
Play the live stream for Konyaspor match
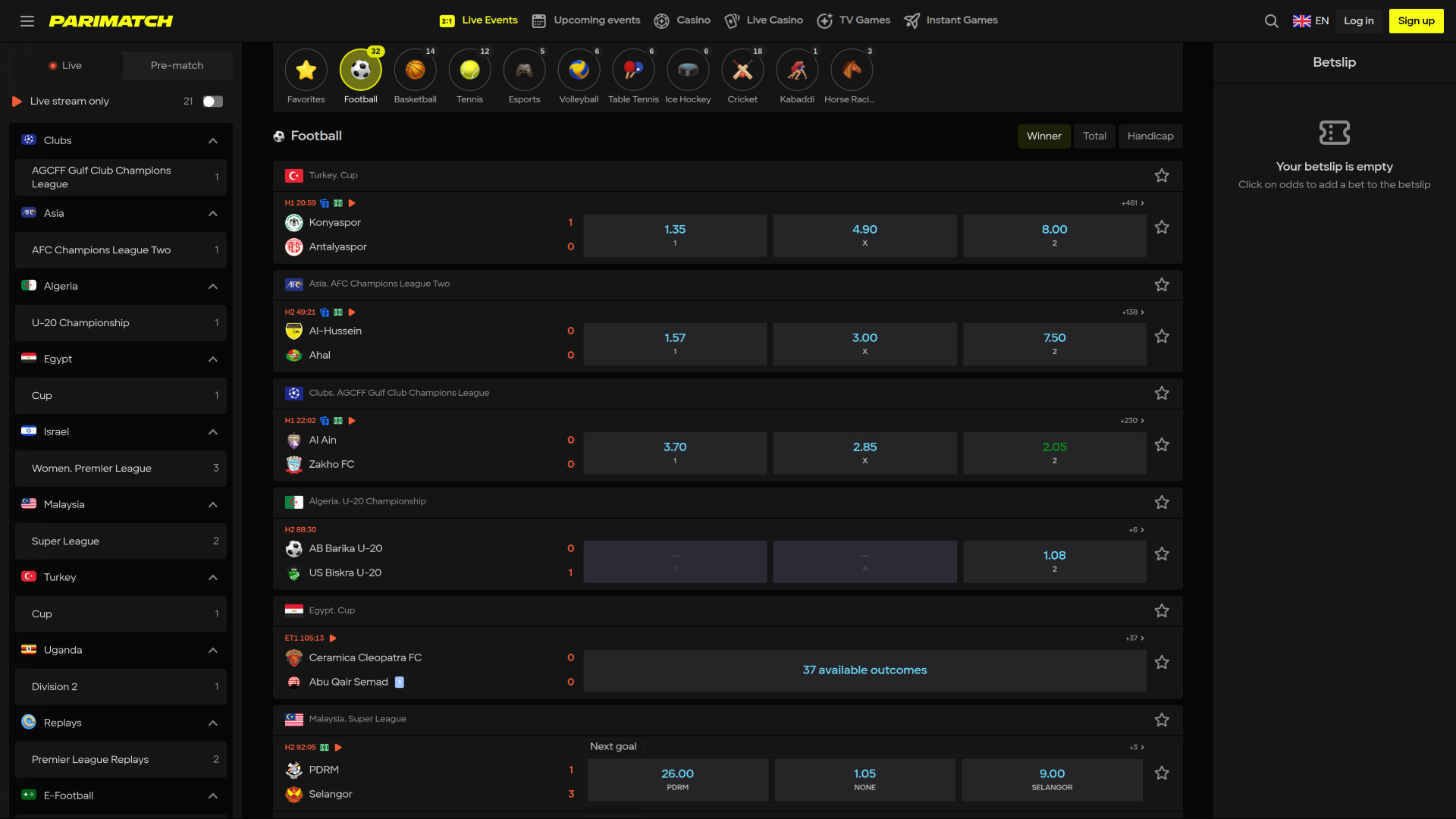coord(351,203)
